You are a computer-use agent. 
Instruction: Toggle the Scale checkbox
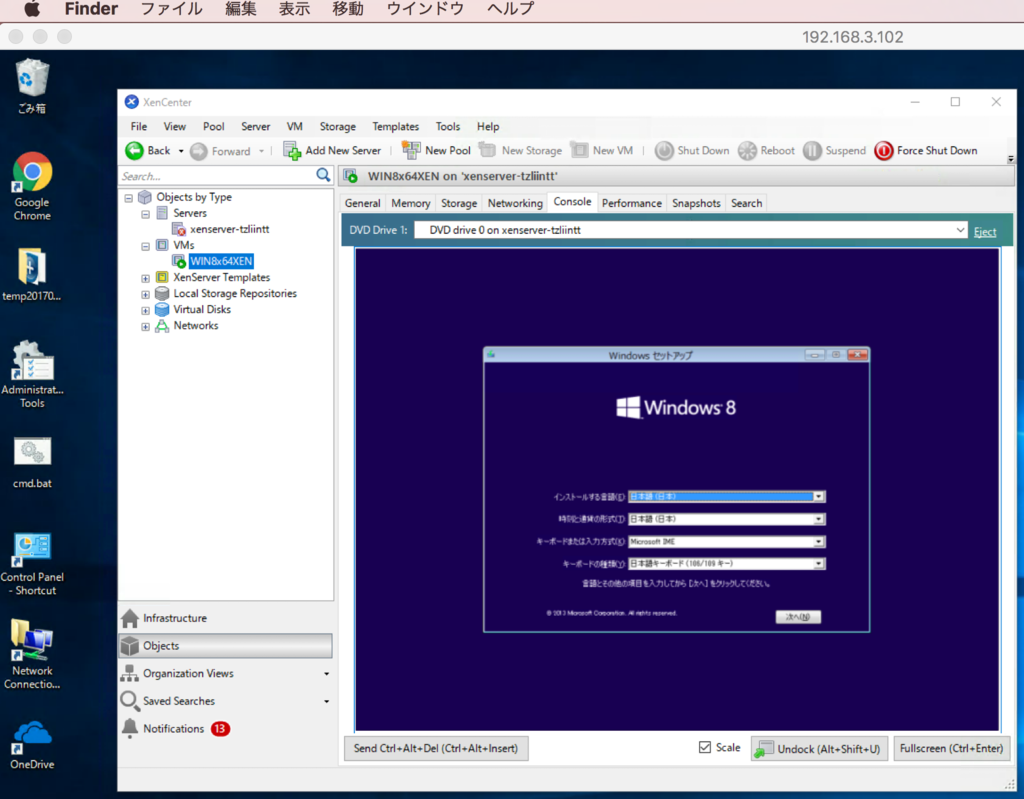click(x=705, y=747)
